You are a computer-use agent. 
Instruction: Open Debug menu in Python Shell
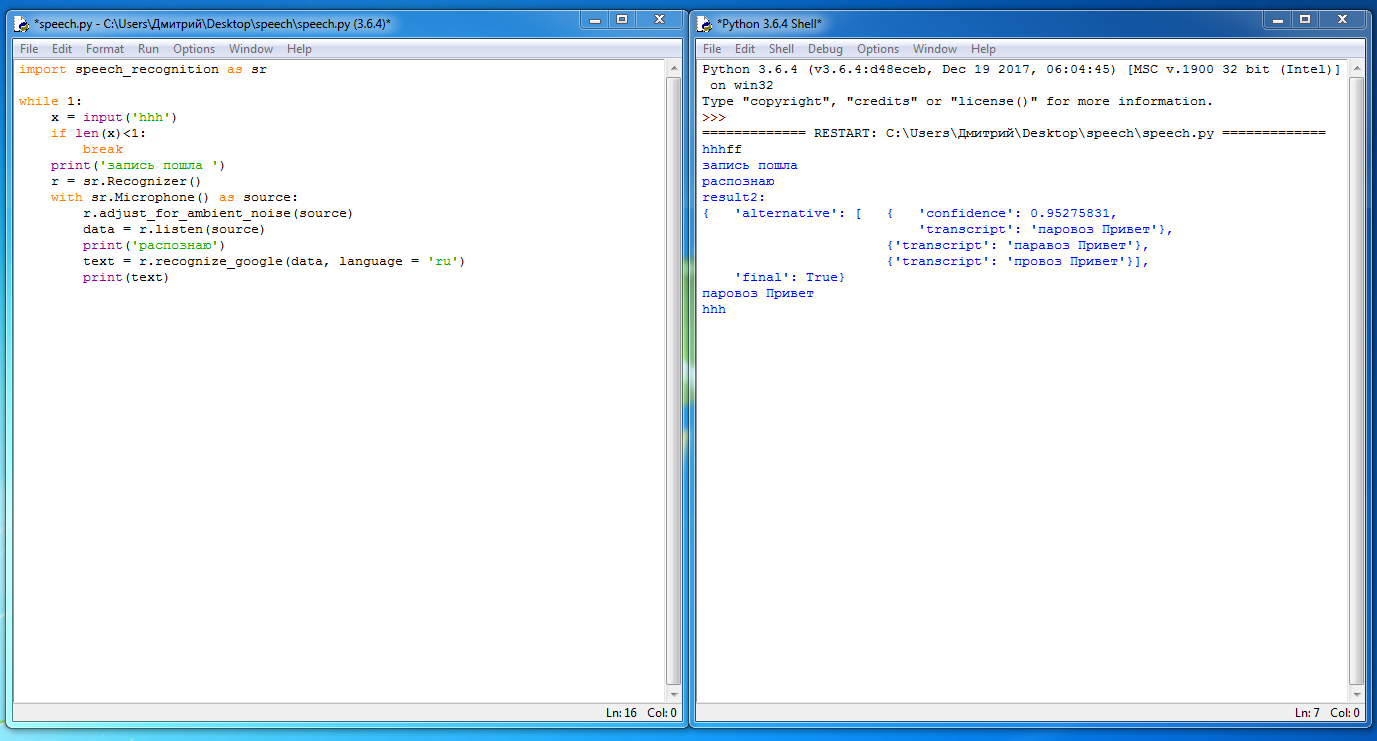pyautogui.click(x=825, y=48)
